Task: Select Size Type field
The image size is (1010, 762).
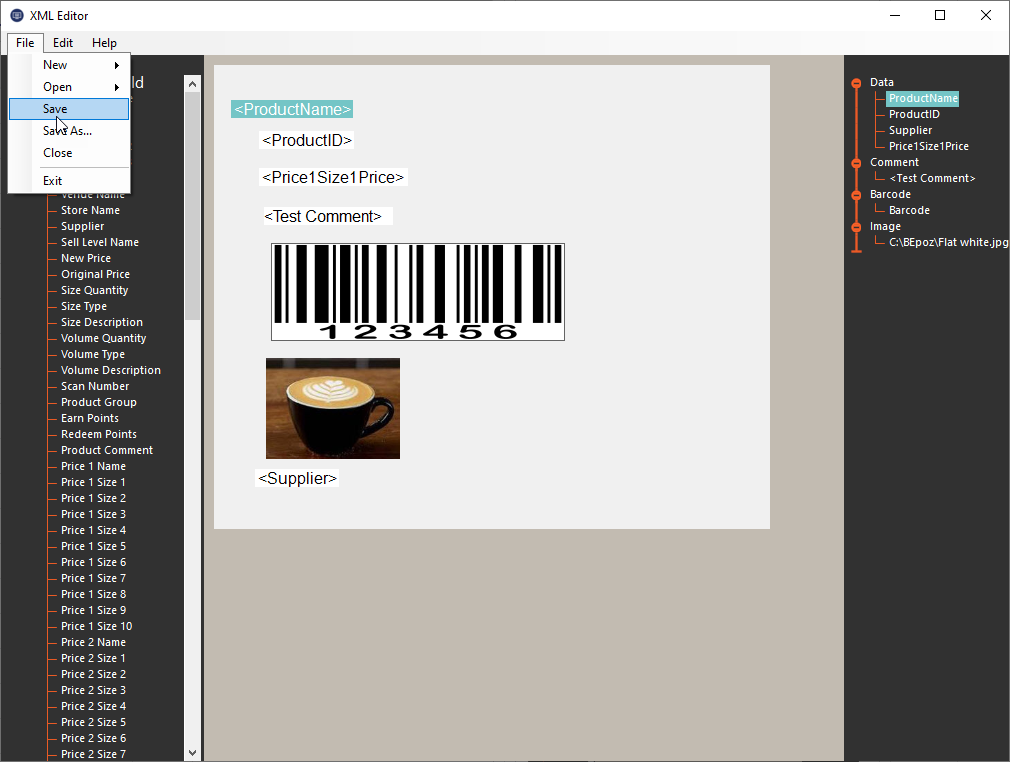Action: coord(84,307)
